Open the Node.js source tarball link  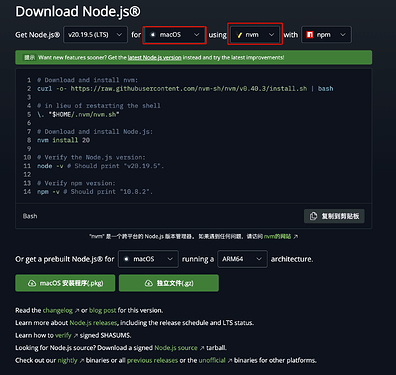tap(176, 348)
